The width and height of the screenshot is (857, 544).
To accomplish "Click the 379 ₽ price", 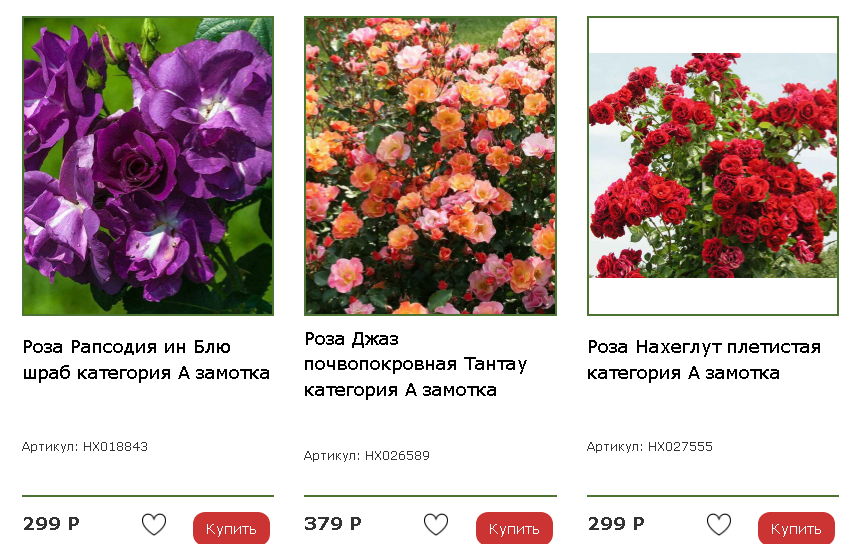I will [x=332, y=524].
